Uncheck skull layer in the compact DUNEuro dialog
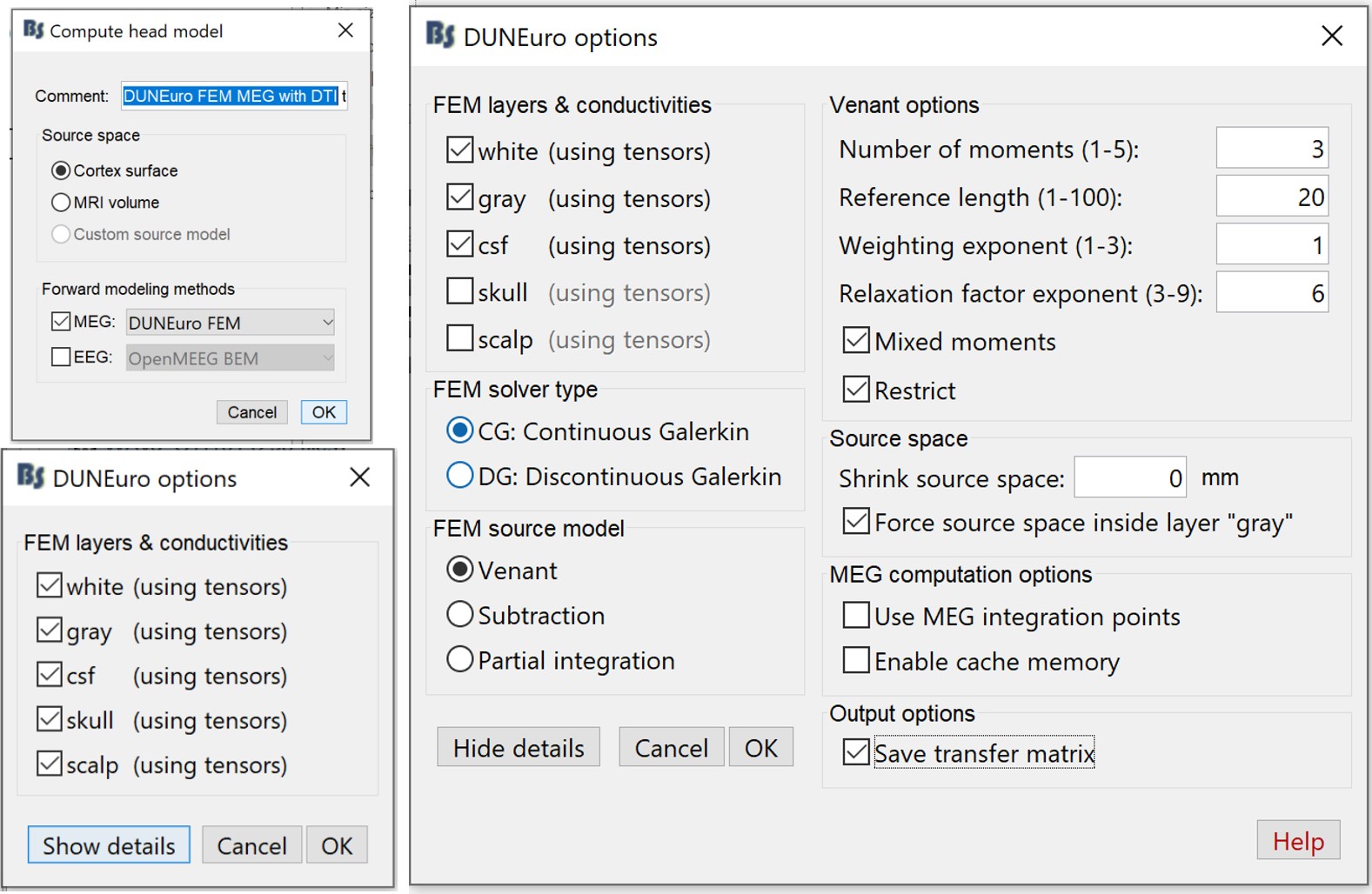1372x894 pixels. point(50,719)
